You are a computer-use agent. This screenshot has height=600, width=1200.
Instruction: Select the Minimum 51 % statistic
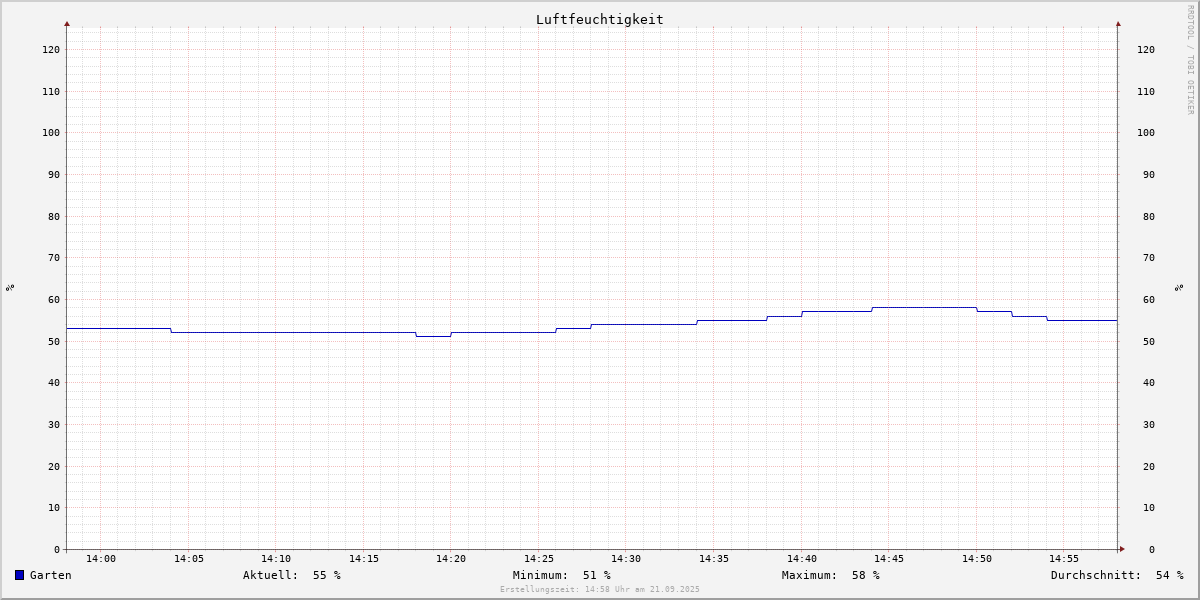[x=561, y=575]
